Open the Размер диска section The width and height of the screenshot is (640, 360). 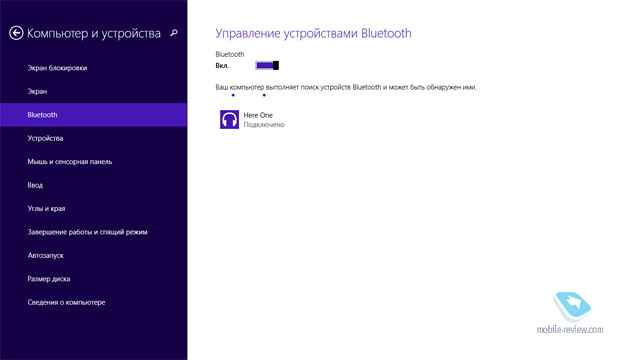93,279
